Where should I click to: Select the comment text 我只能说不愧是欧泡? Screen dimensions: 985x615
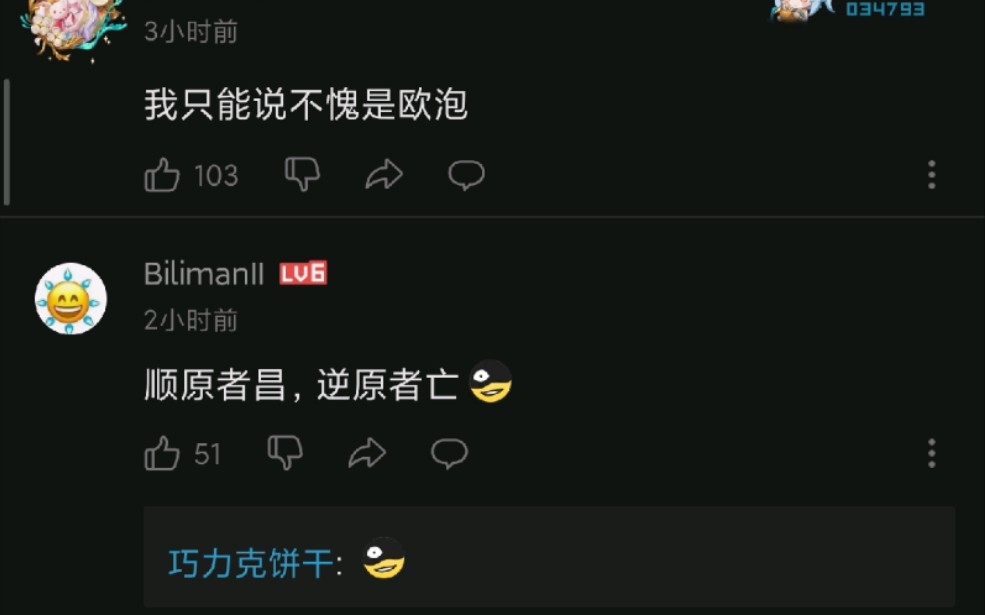(306, 104)
